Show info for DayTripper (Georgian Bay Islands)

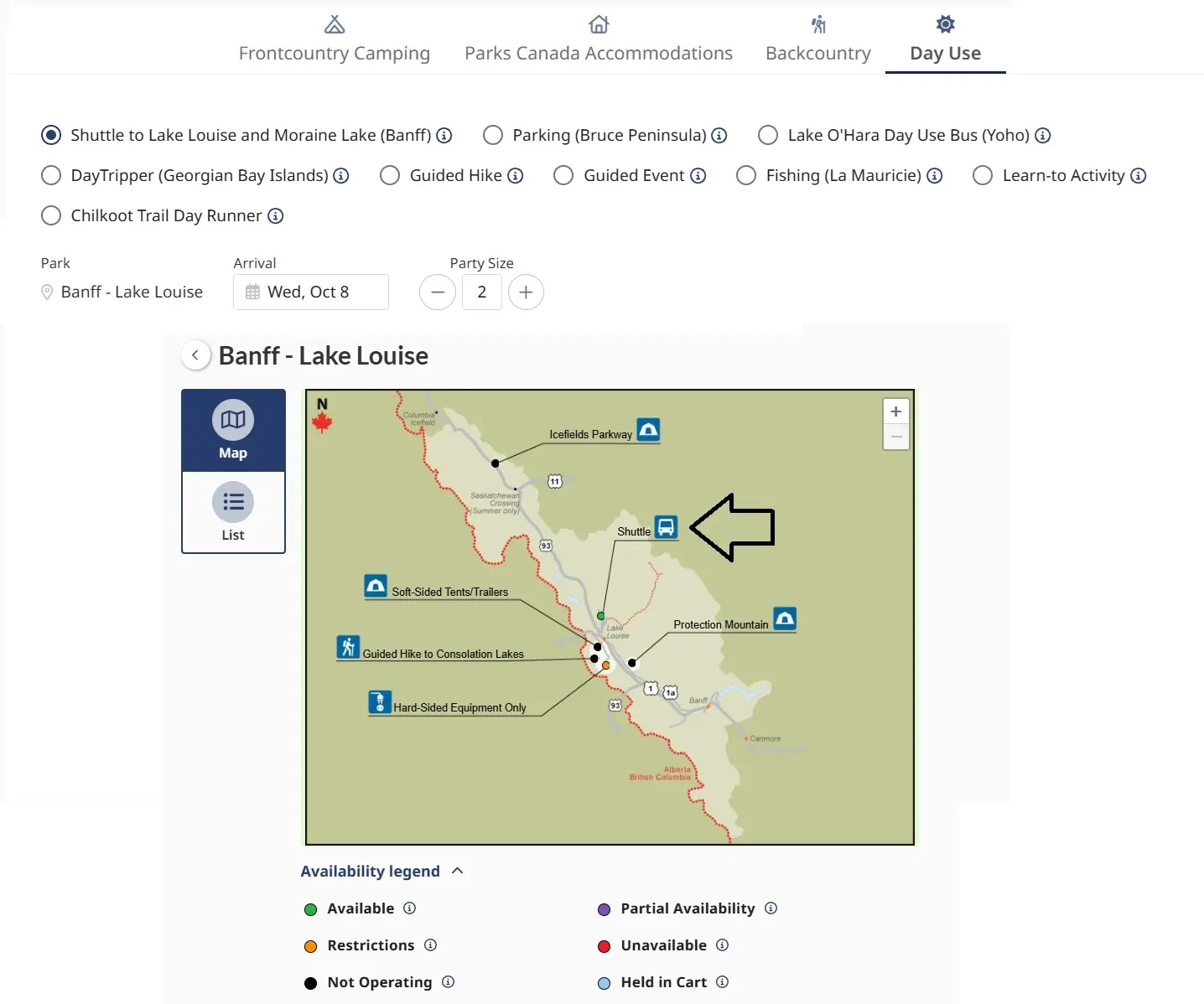(x=341, y=175)
